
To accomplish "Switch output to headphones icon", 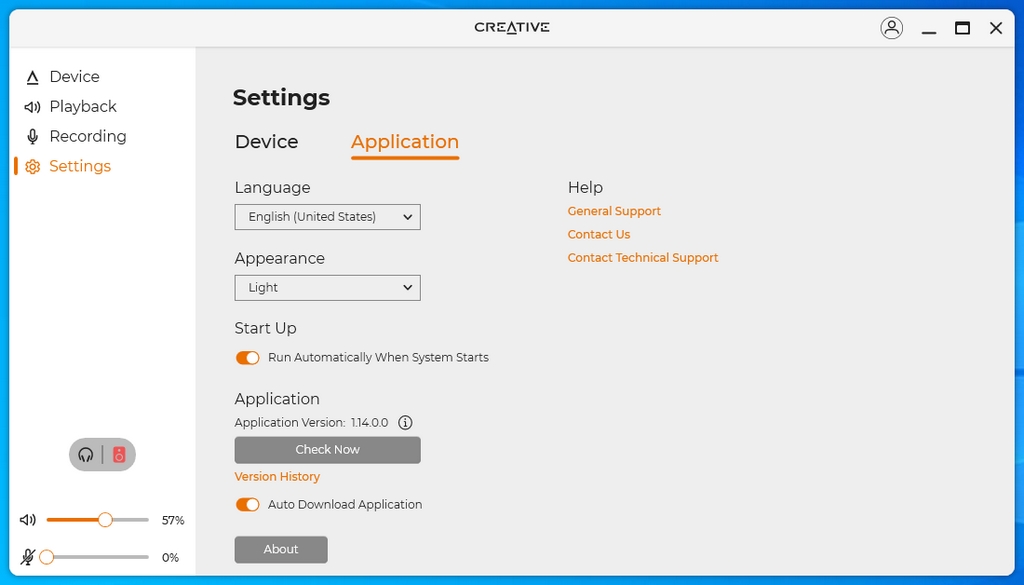I will pyautogui.click(x=86, y=454).
